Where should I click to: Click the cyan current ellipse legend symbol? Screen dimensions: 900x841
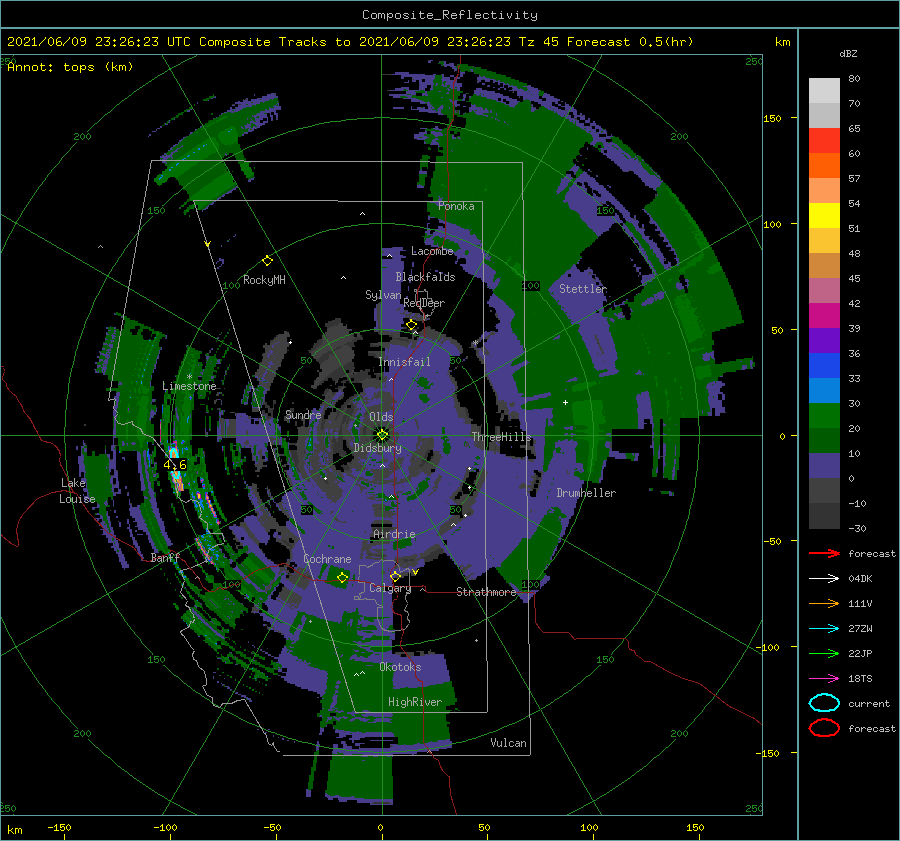[x=824, y=703]
